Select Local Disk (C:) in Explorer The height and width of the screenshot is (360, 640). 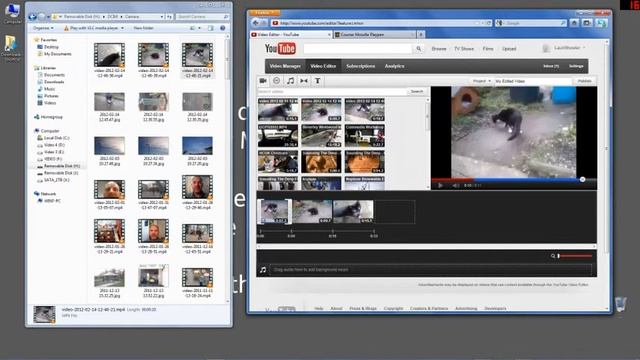pos(56,138)
